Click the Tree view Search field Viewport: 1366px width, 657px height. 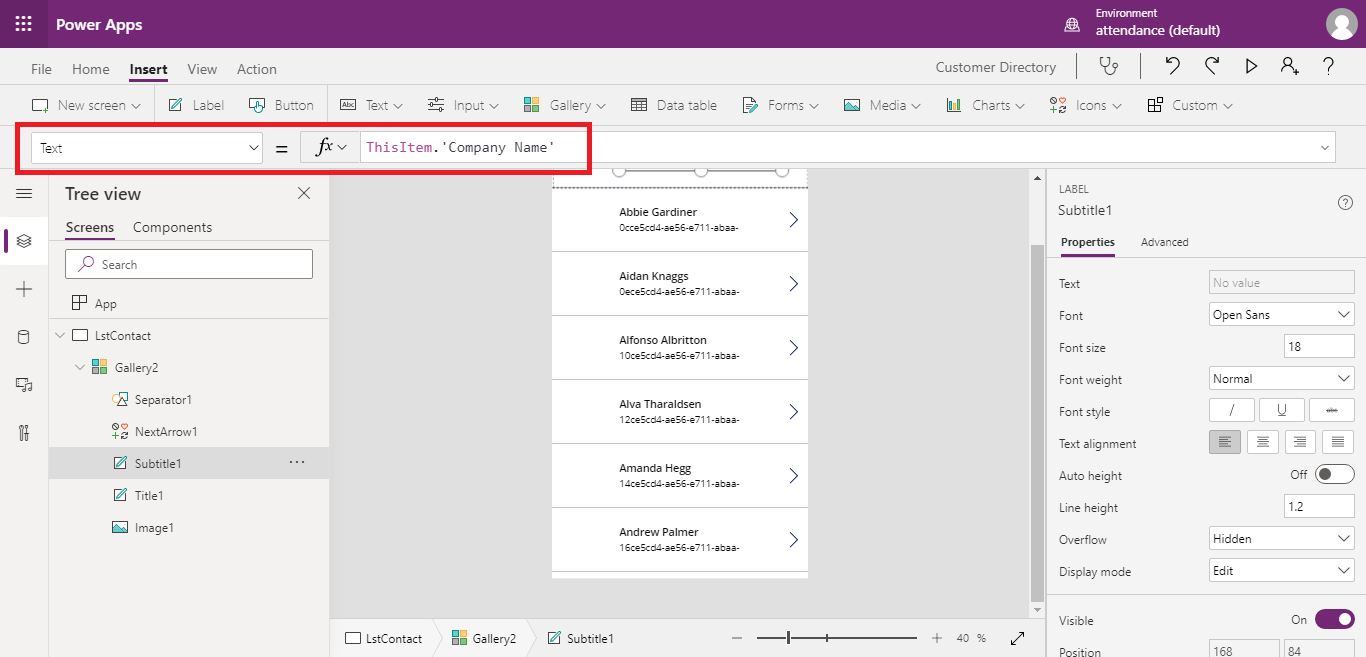click(189, 264)
